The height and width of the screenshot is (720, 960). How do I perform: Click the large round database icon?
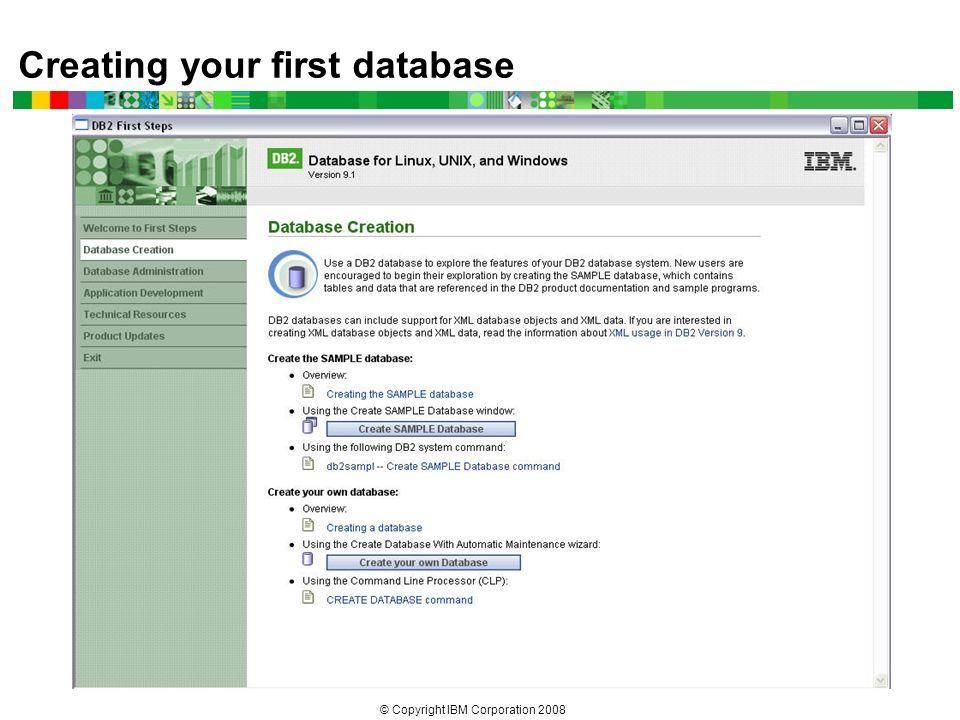tap(293, 274)
